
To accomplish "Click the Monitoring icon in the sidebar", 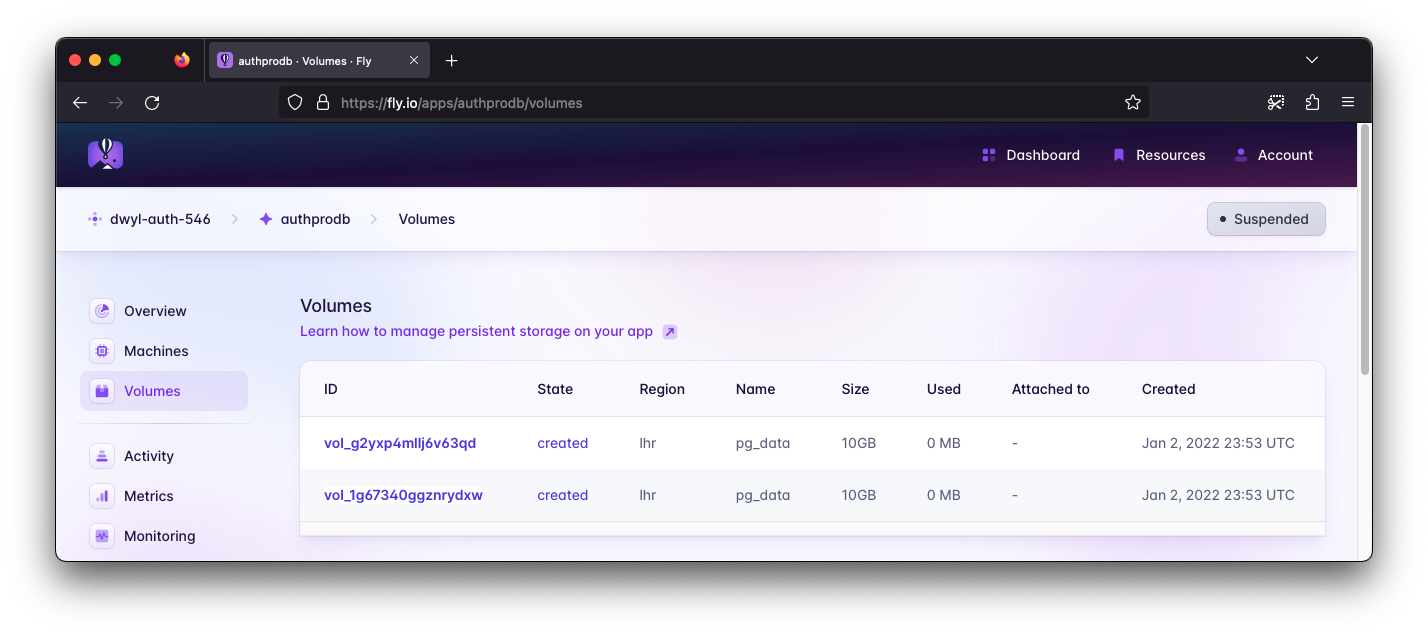I will pos(101,536).
